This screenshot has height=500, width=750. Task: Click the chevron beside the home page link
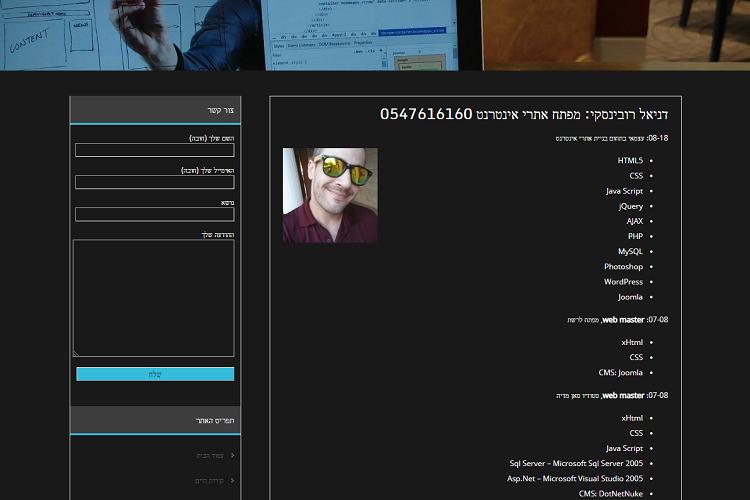pyautogui.click(x=232, y=455)
